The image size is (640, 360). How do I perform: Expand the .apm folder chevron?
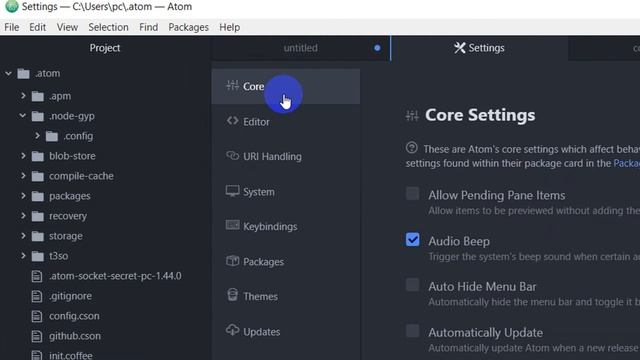pos(23,96)
